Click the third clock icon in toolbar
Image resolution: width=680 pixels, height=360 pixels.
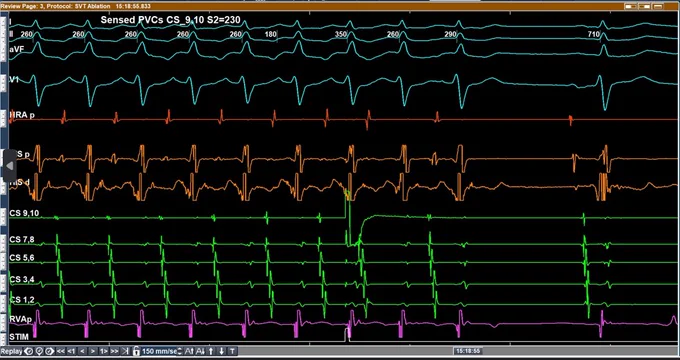click(x=50, y=351)
